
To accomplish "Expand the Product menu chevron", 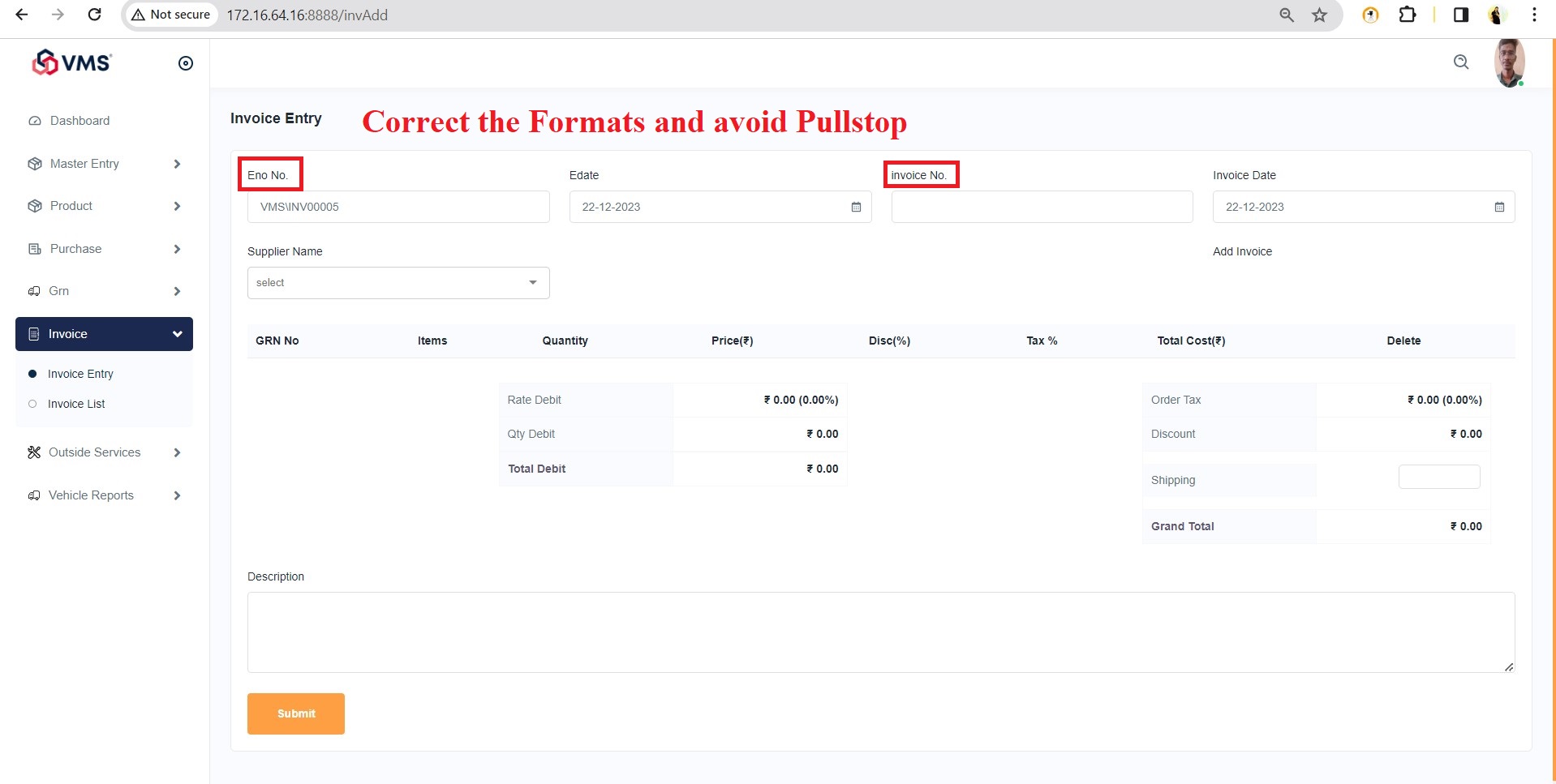I will (177, 206).
